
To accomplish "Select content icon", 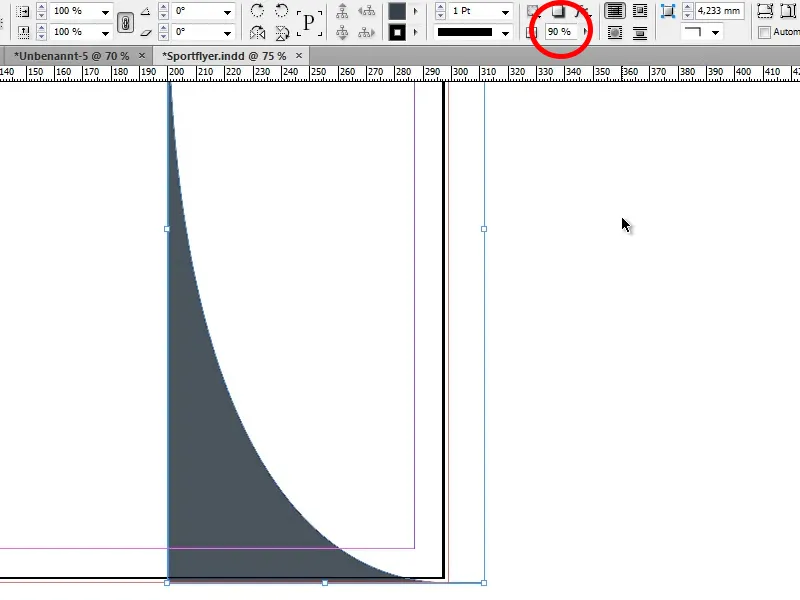I will coord(342,33).
